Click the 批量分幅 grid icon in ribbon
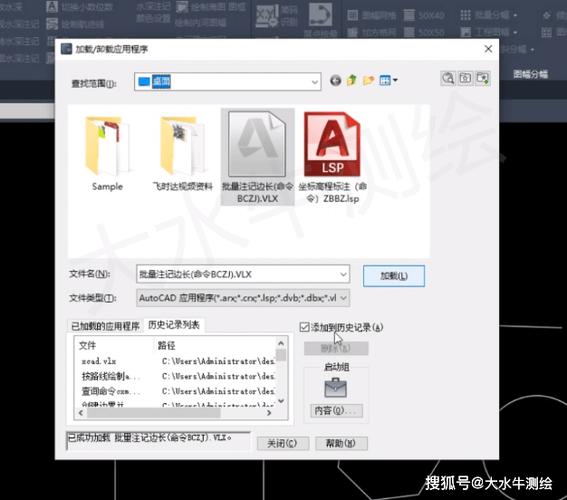This screenshot has height=500, width=567. coord(466,15)
